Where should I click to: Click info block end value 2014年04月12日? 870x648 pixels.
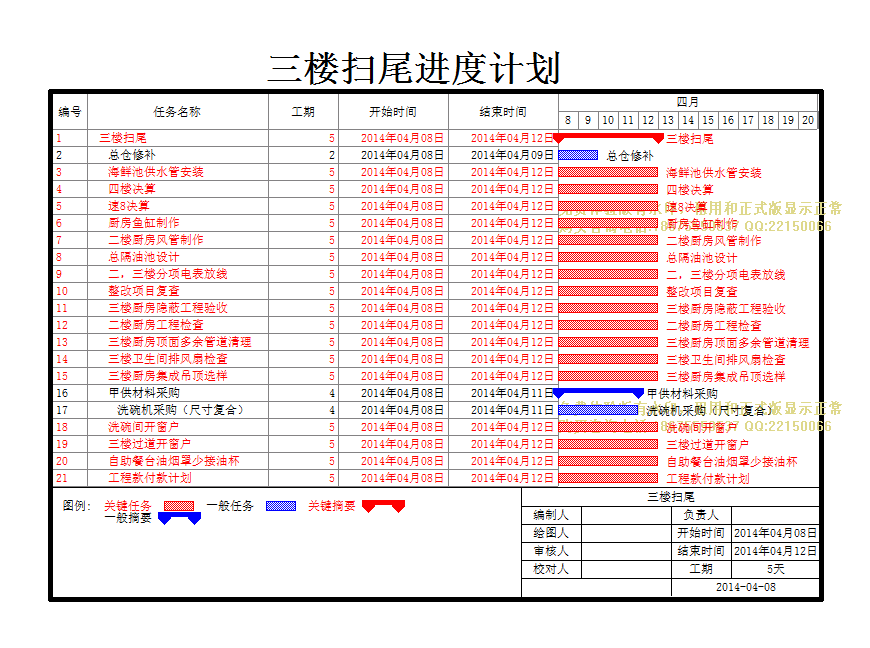click(x=775, y=551)
